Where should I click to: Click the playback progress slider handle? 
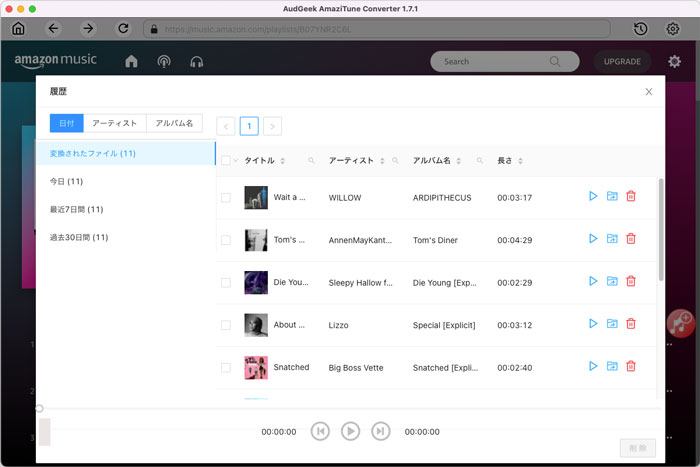(x=39, y=409)
